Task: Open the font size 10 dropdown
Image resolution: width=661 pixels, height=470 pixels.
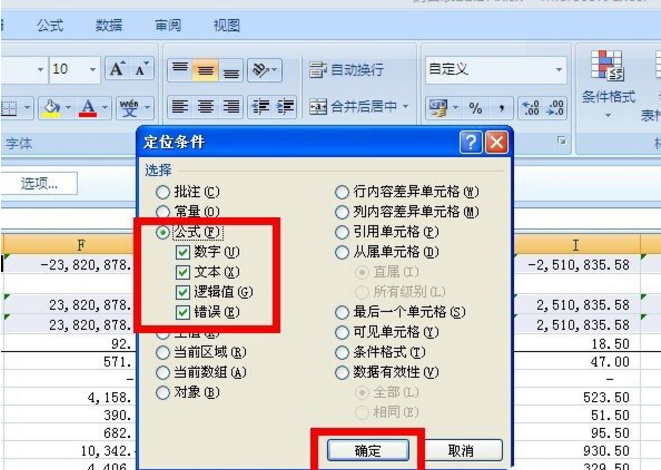Action: [x=92, y=69]
